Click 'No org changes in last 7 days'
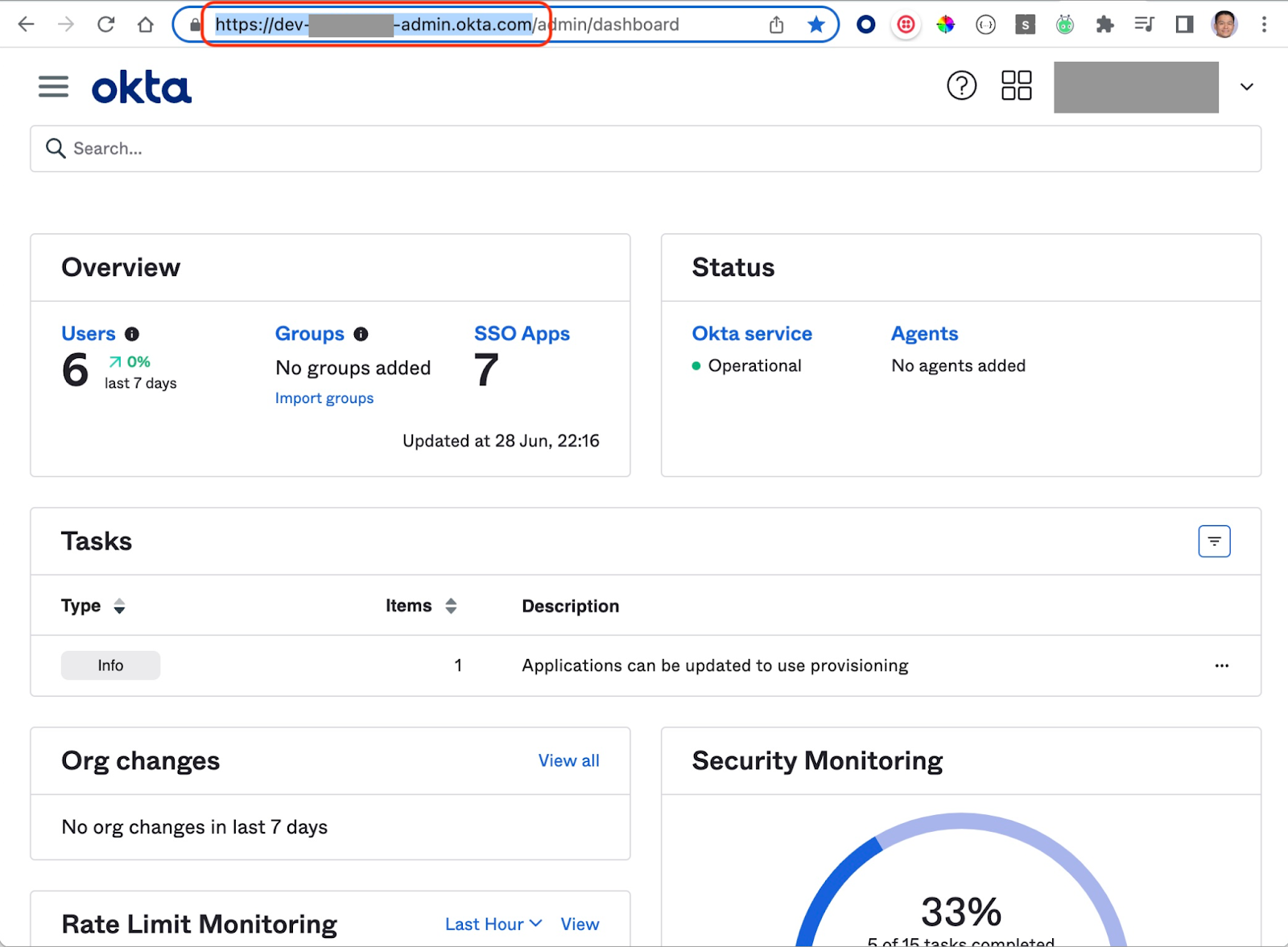 click(x=195, y=827)
